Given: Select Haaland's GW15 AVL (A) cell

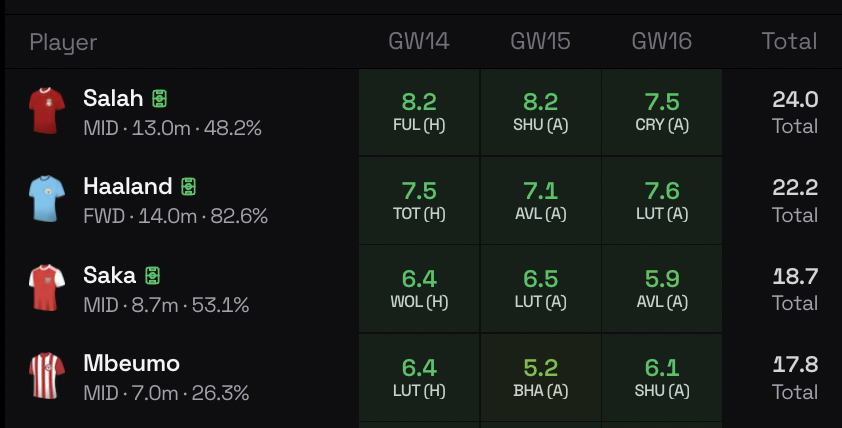Looking at the screenshot, I should [x=540, y=200].
